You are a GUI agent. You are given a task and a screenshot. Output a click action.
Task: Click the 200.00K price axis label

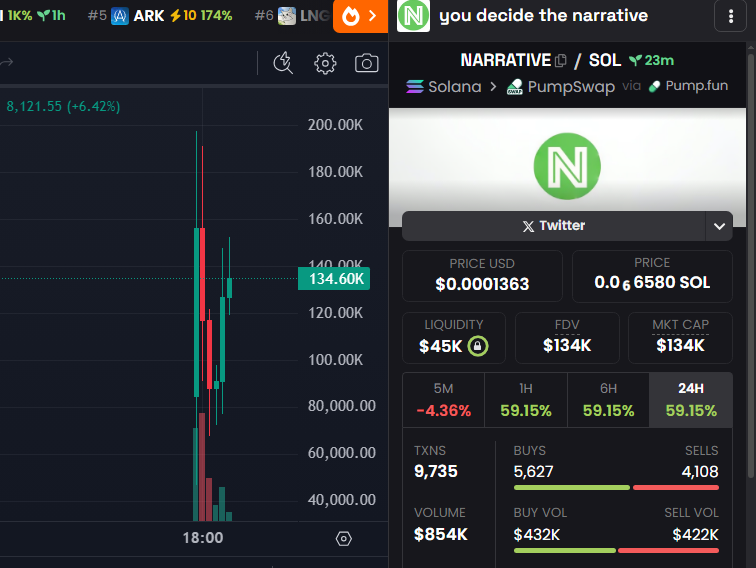(x=336, y=125)
